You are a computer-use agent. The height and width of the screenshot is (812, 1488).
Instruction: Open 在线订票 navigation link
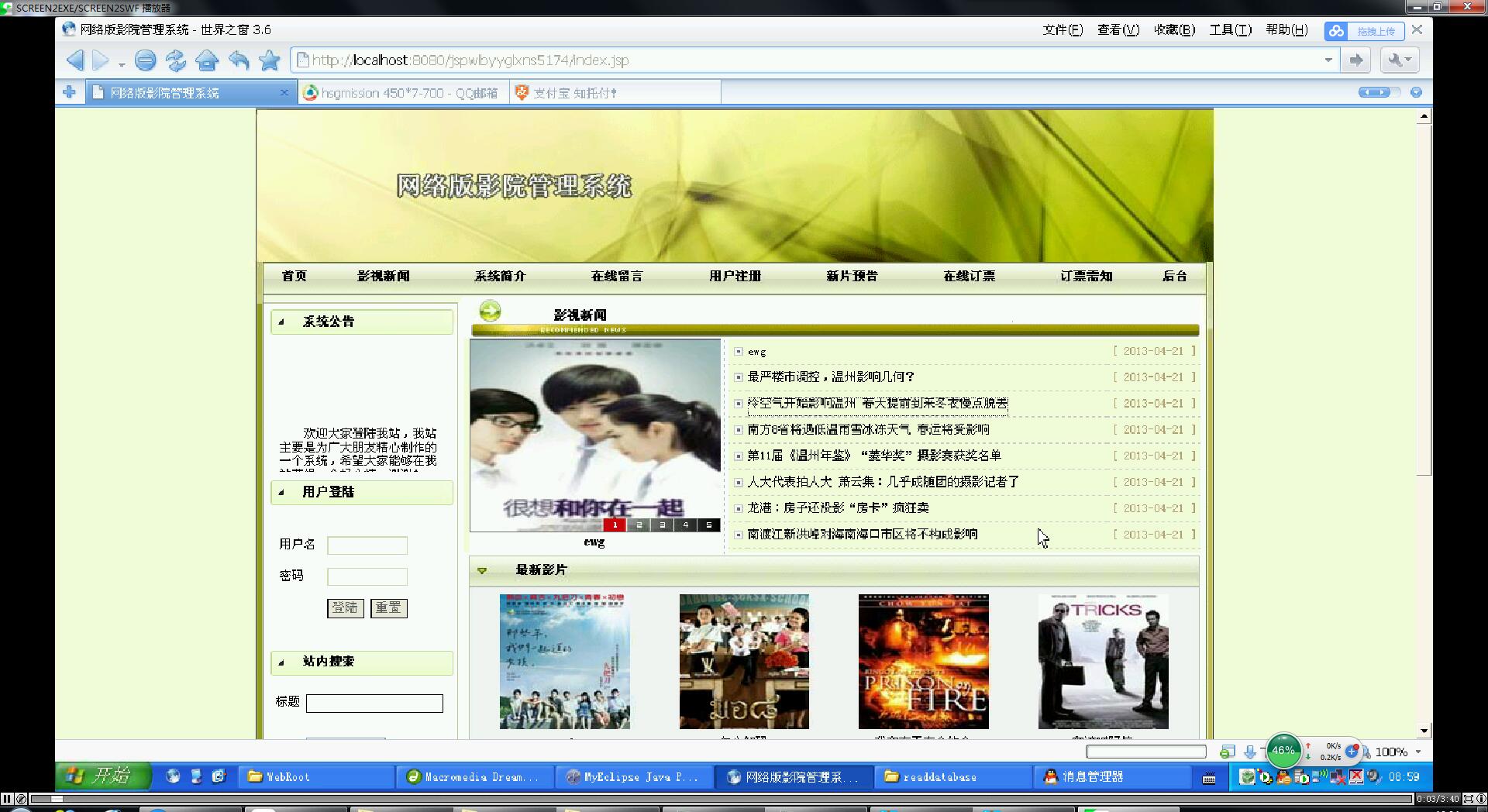pyautogui.click(x=969, y=276)
